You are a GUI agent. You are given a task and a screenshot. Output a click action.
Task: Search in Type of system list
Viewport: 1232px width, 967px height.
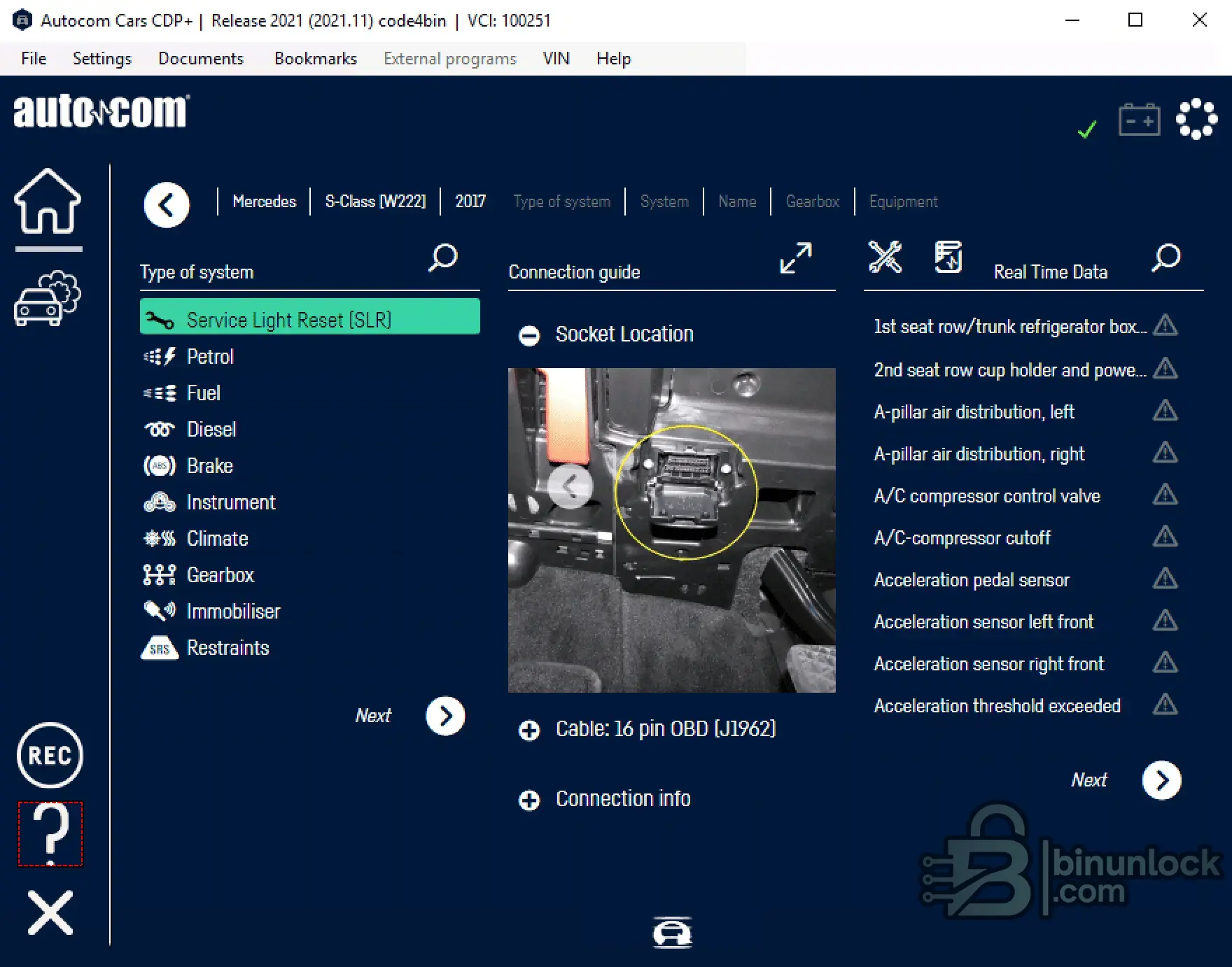pos(443,258)
